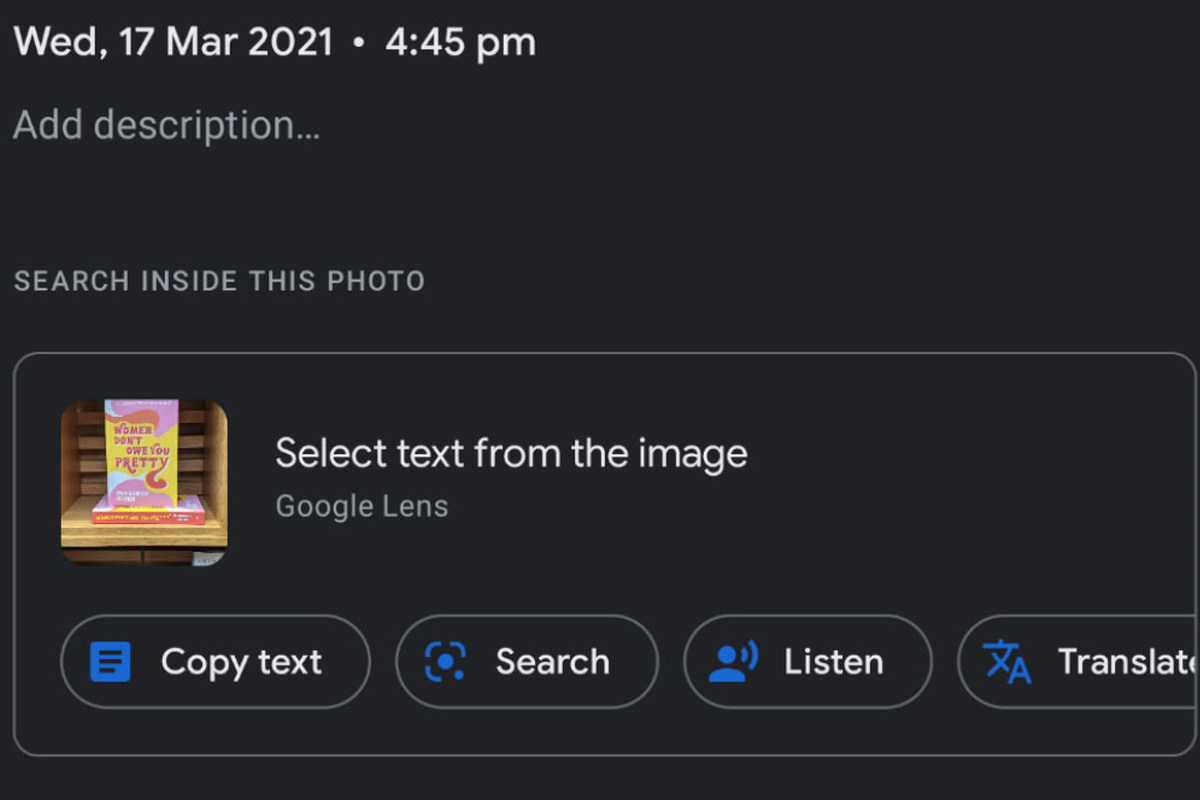Search the photo with Google Lens
The width and height of the screenshot is (1200, 800).
[527, 662]
